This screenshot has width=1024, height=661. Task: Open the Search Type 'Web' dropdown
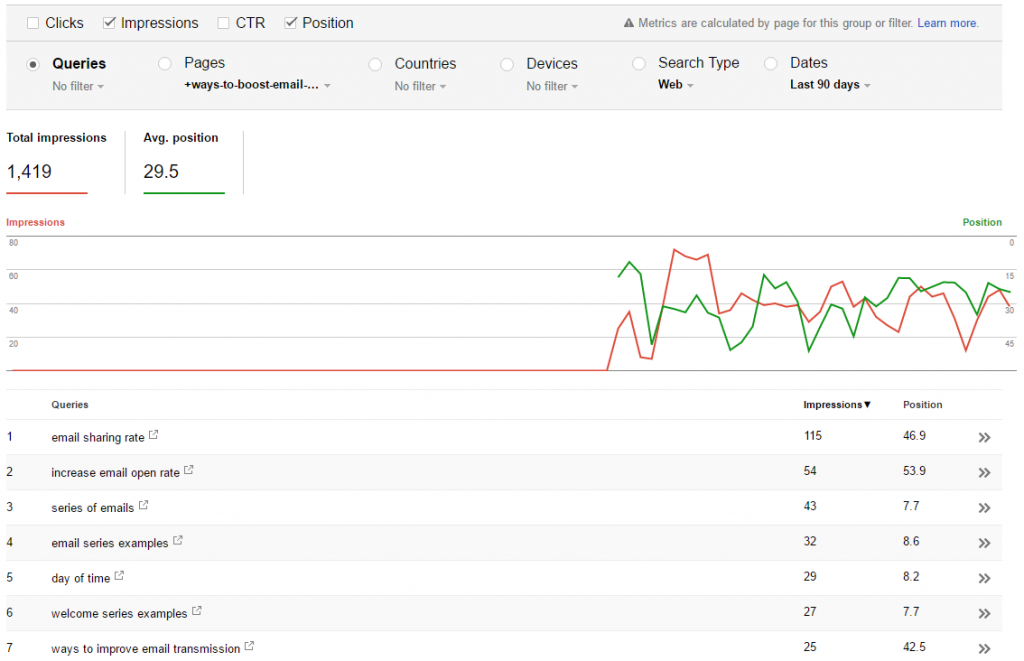(x=675, y=85)
